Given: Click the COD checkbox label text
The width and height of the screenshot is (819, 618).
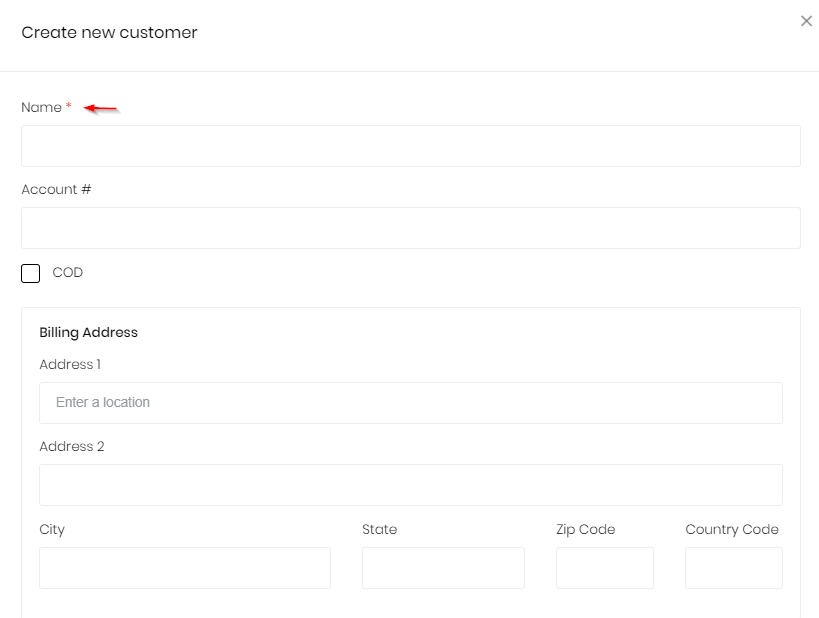Looking at the screenshot, I should pyautogui.click(x=67, y=272).
